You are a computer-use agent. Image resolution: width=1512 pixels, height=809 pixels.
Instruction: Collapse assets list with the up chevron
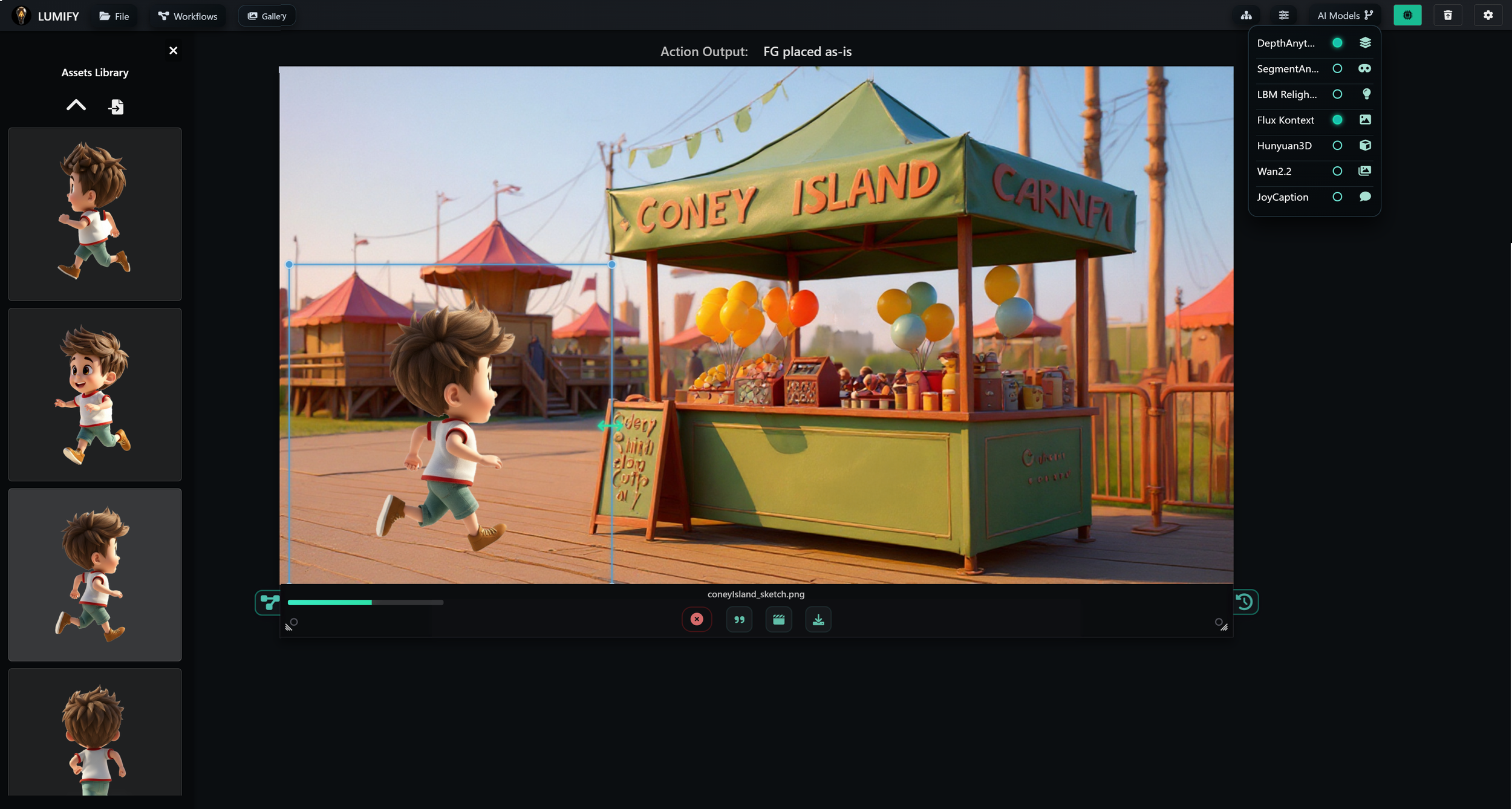click(76, 106)
